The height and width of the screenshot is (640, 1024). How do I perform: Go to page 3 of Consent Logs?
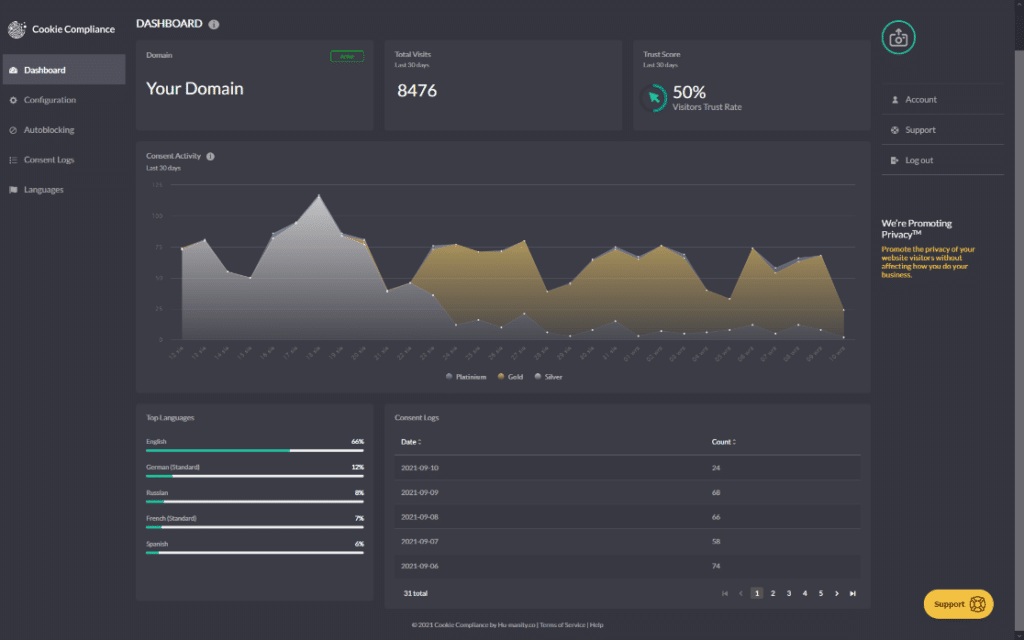click(x=788, y=592)
